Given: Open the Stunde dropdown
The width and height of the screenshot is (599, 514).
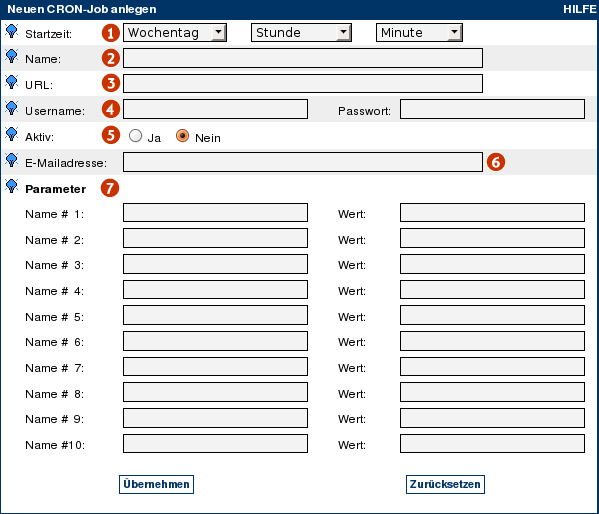Looking at the screenshot, I should 301,32.
